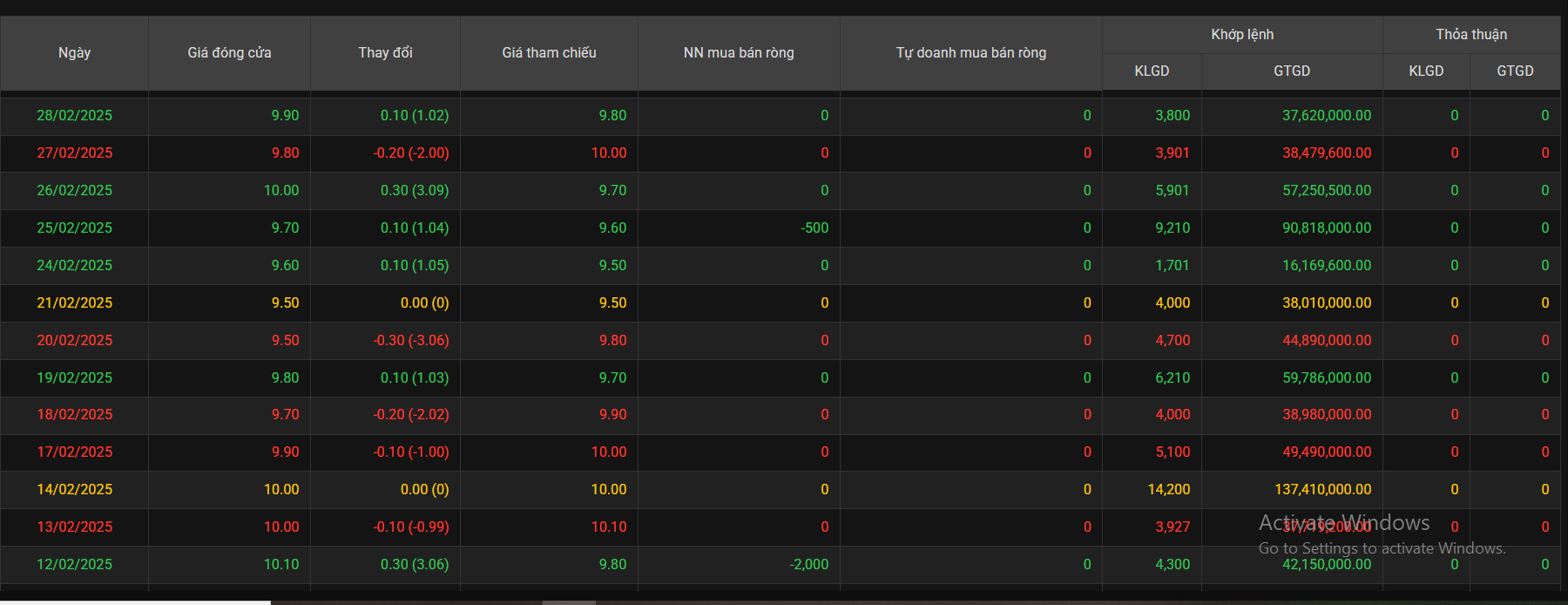Image resolution: width=1568 pixels, height=605 pixels.
Task: Click the KLGD header under Khớp lệnh
Action: (1152, 71)
